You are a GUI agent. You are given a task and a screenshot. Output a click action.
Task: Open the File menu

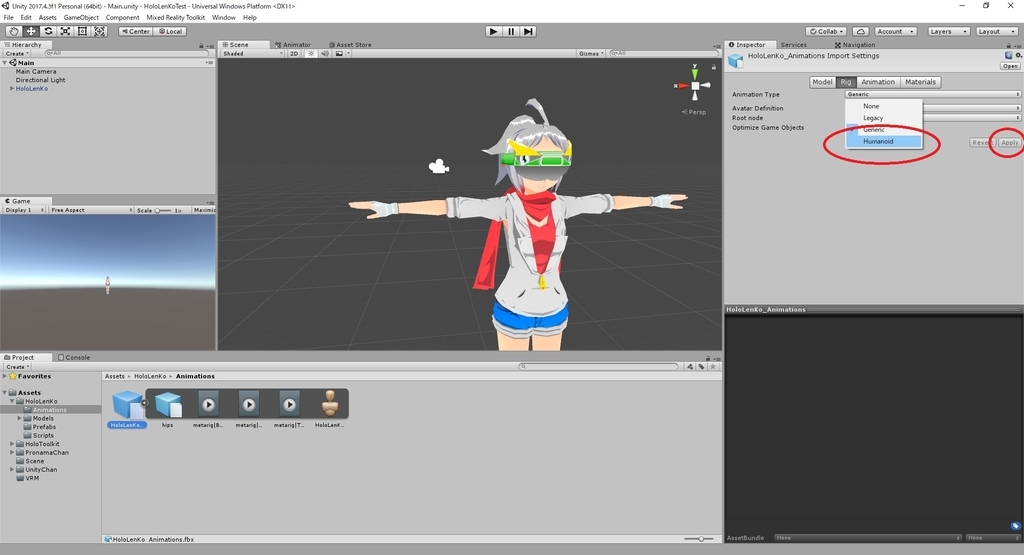click(x=8, y=18)
